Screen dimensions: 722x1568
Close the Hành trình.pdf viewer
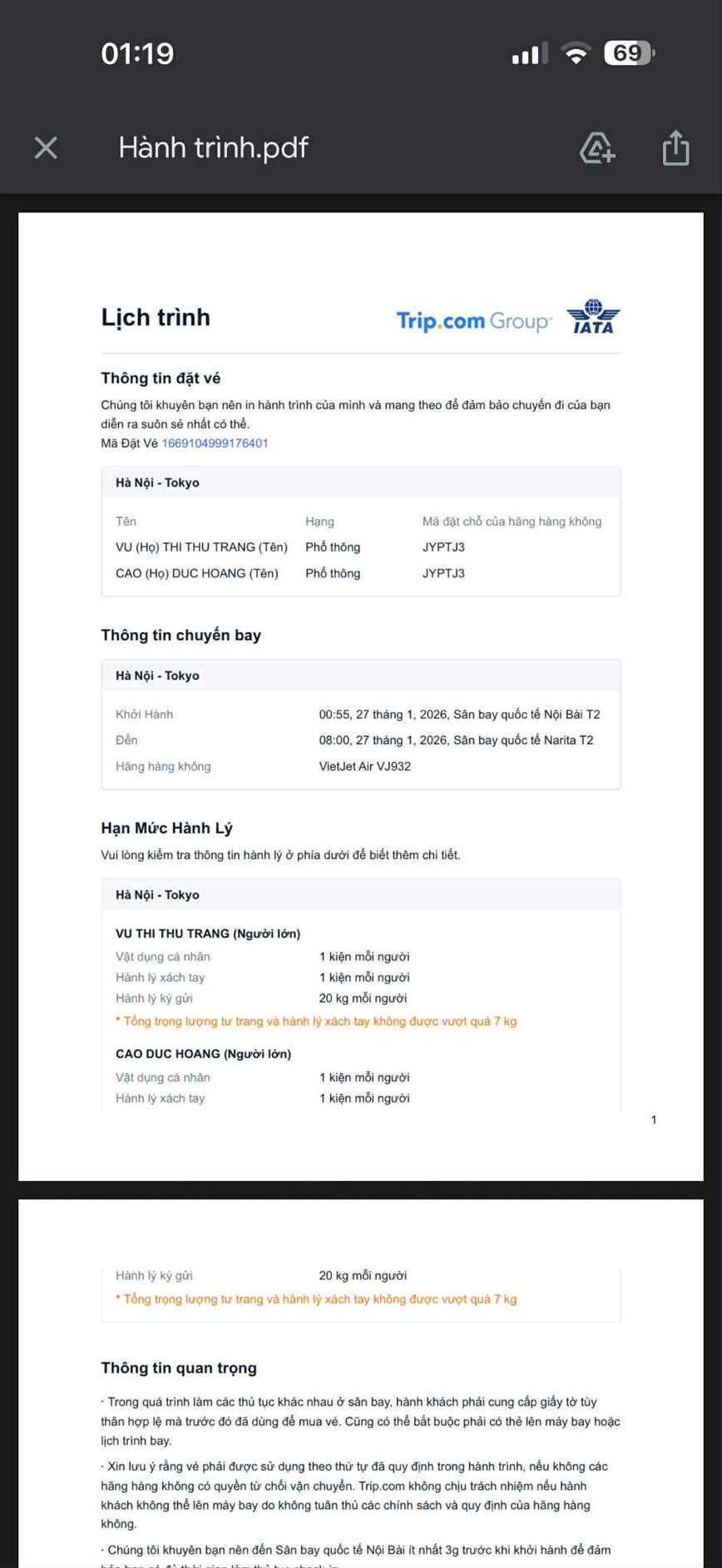point(46,148)
